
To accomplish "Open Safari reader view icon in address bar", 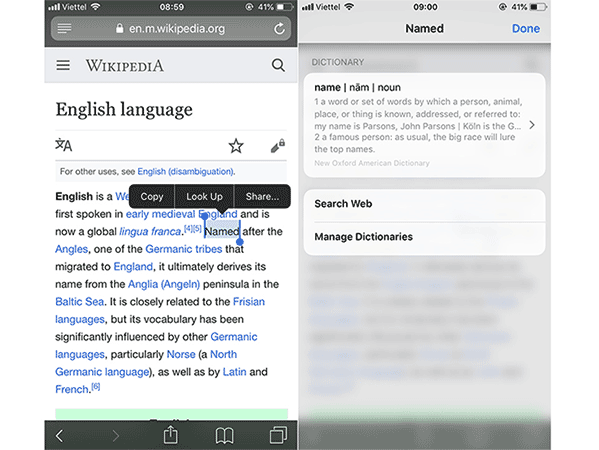I will point(64,28).
